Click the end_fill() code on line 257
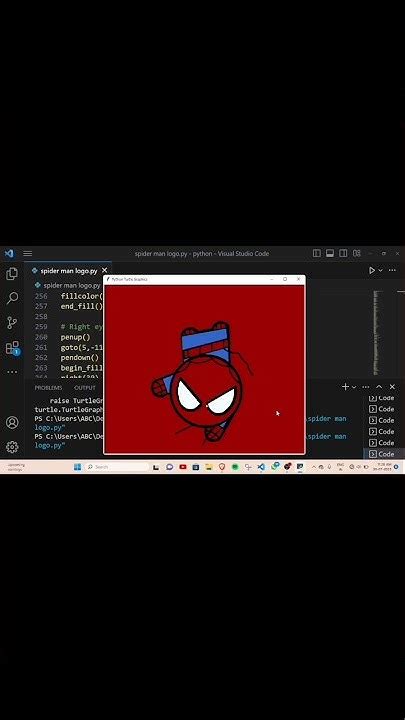This screenshot has height=720, width=405. click(82, 306)
